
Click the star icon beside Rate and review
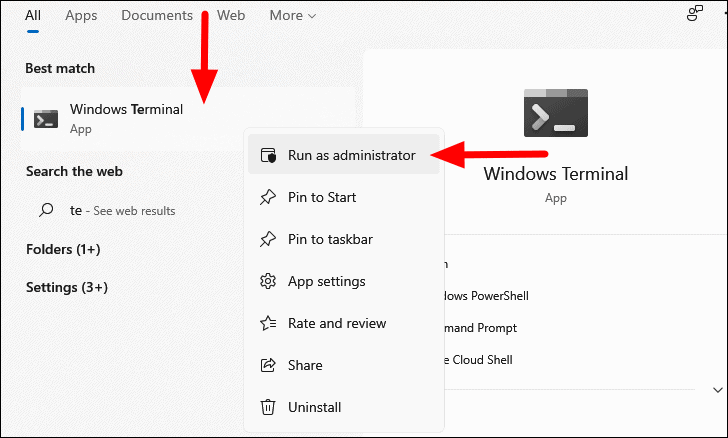[268, 323]
